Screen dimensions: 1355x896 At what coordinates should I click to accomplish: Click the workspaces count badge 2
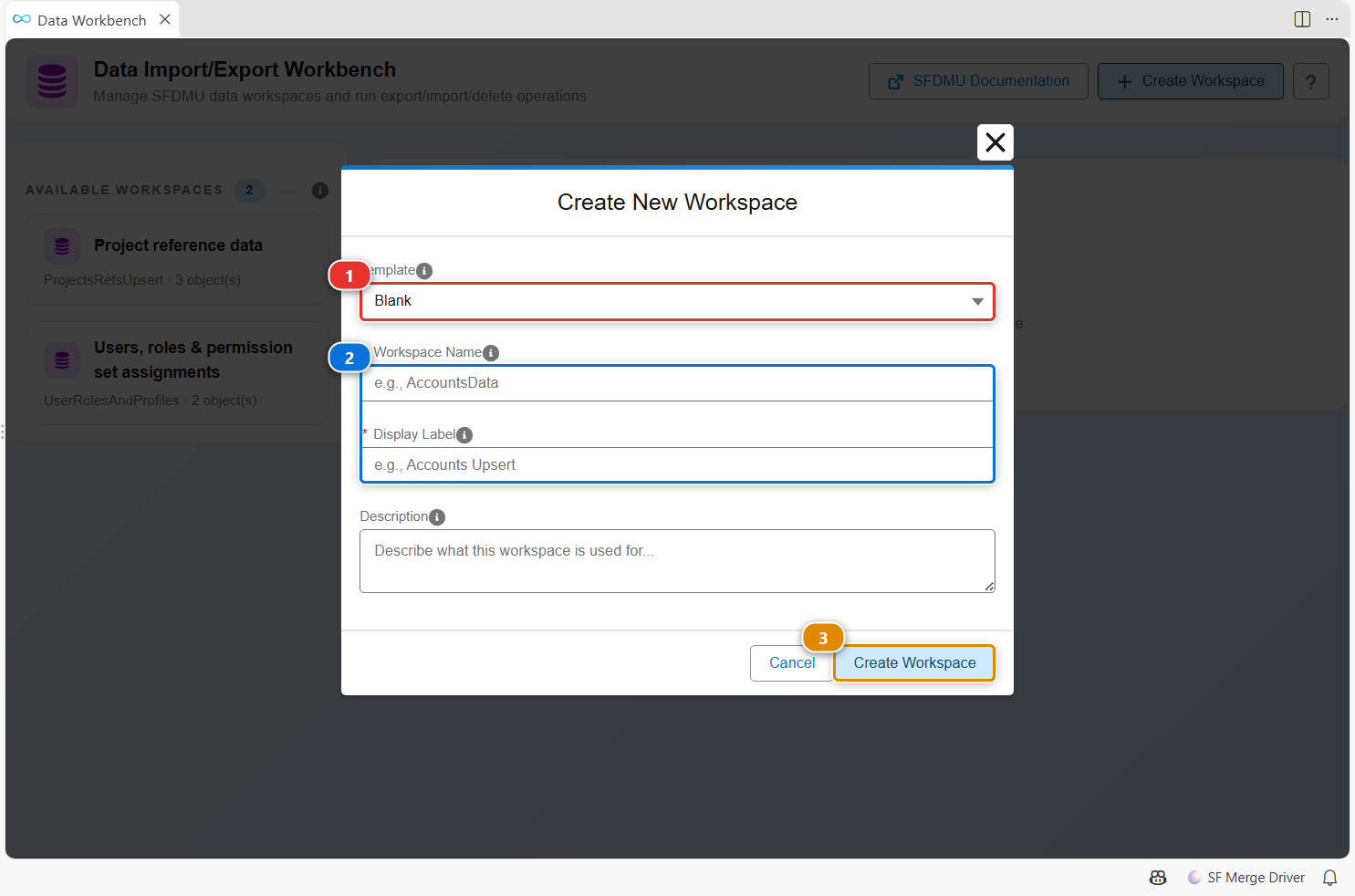pyautogui.click(x=249, y=191)
